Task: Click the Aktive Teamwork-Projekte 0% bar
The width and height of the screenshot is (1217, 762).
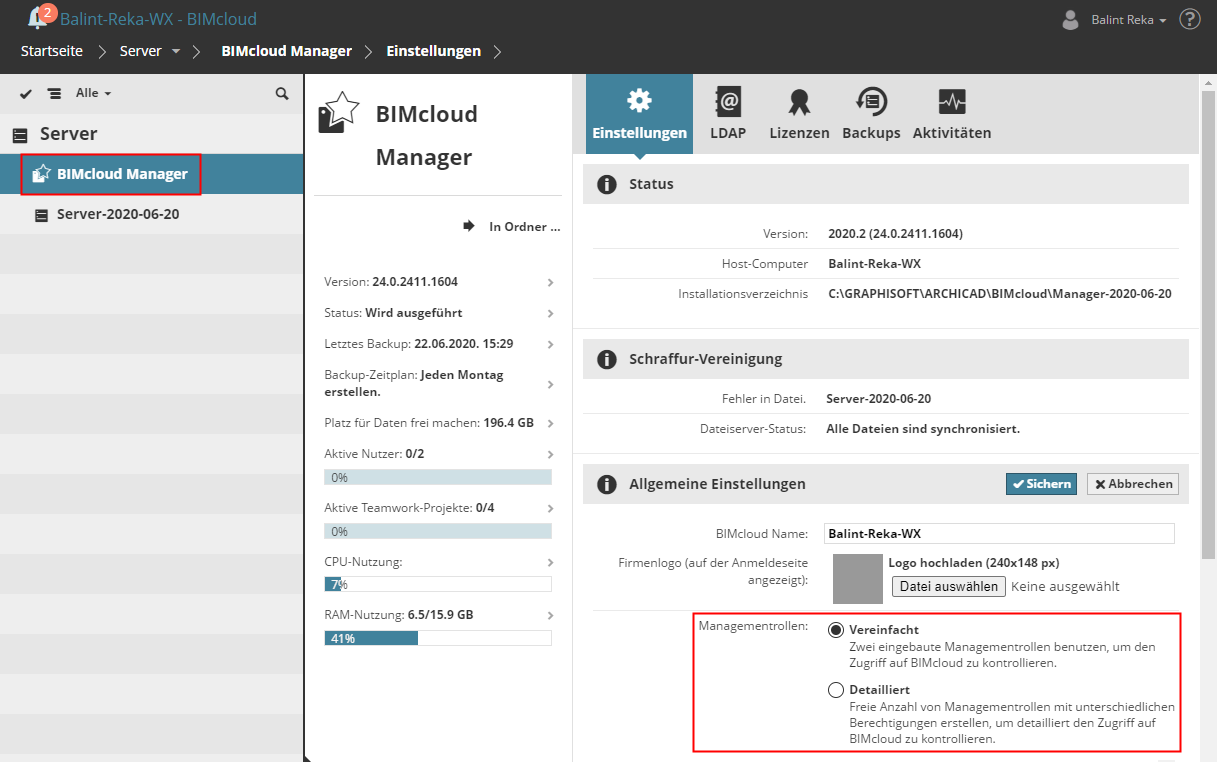Action: tap(438, 531)
